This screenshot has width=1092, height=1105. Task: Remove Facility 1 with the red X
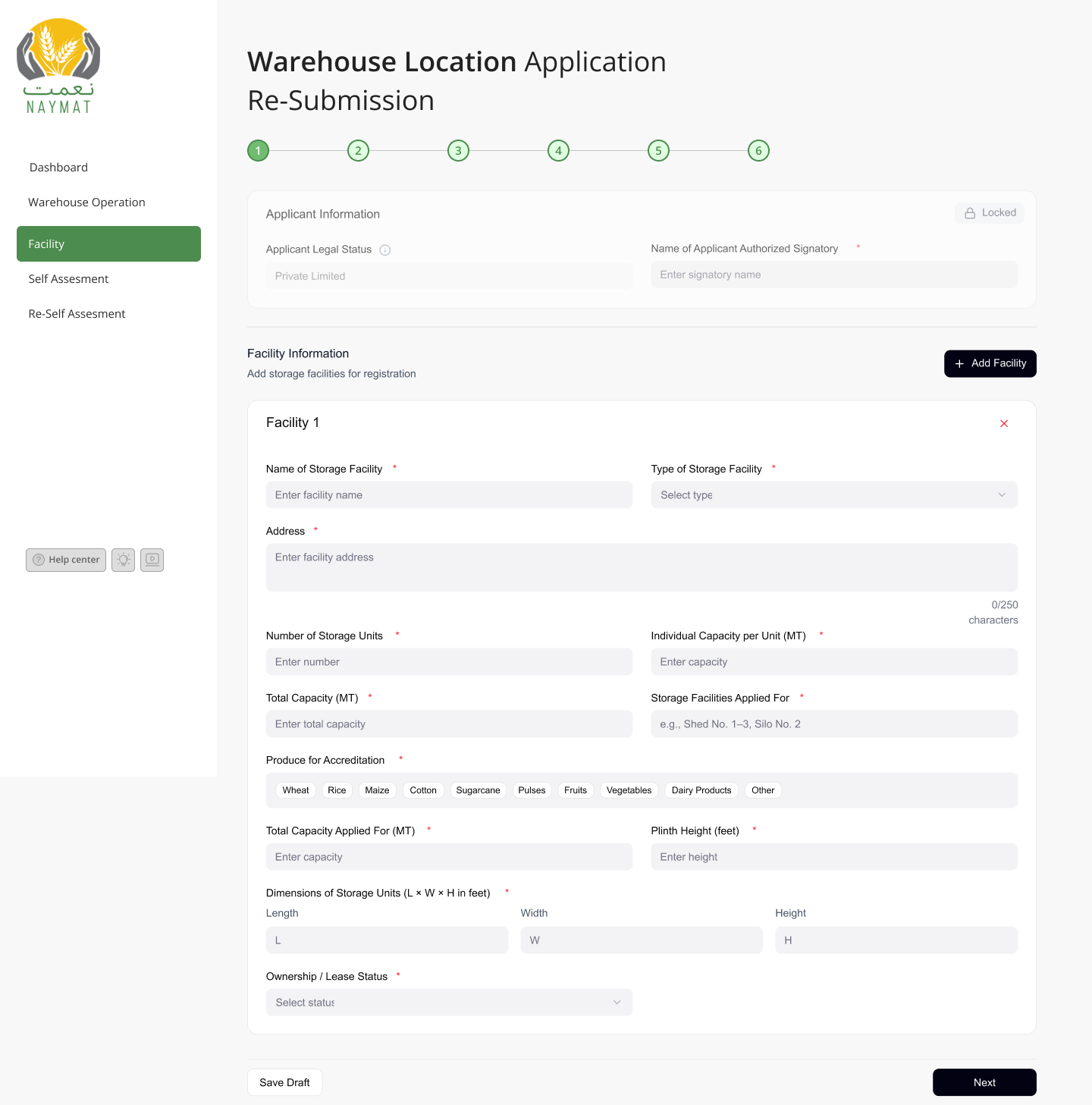pos(1004,423)
